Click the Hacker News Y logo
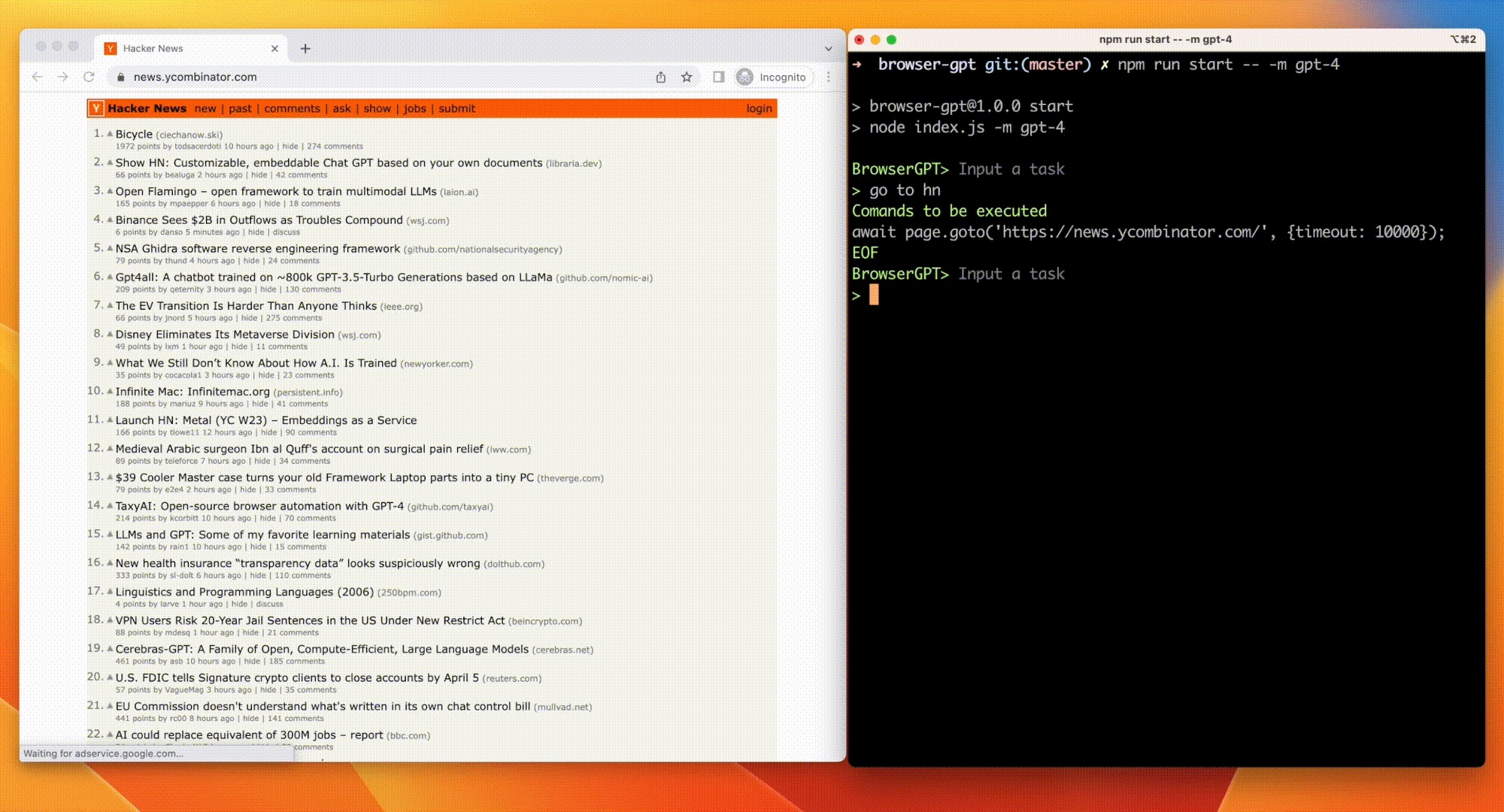 pos(96,108)
